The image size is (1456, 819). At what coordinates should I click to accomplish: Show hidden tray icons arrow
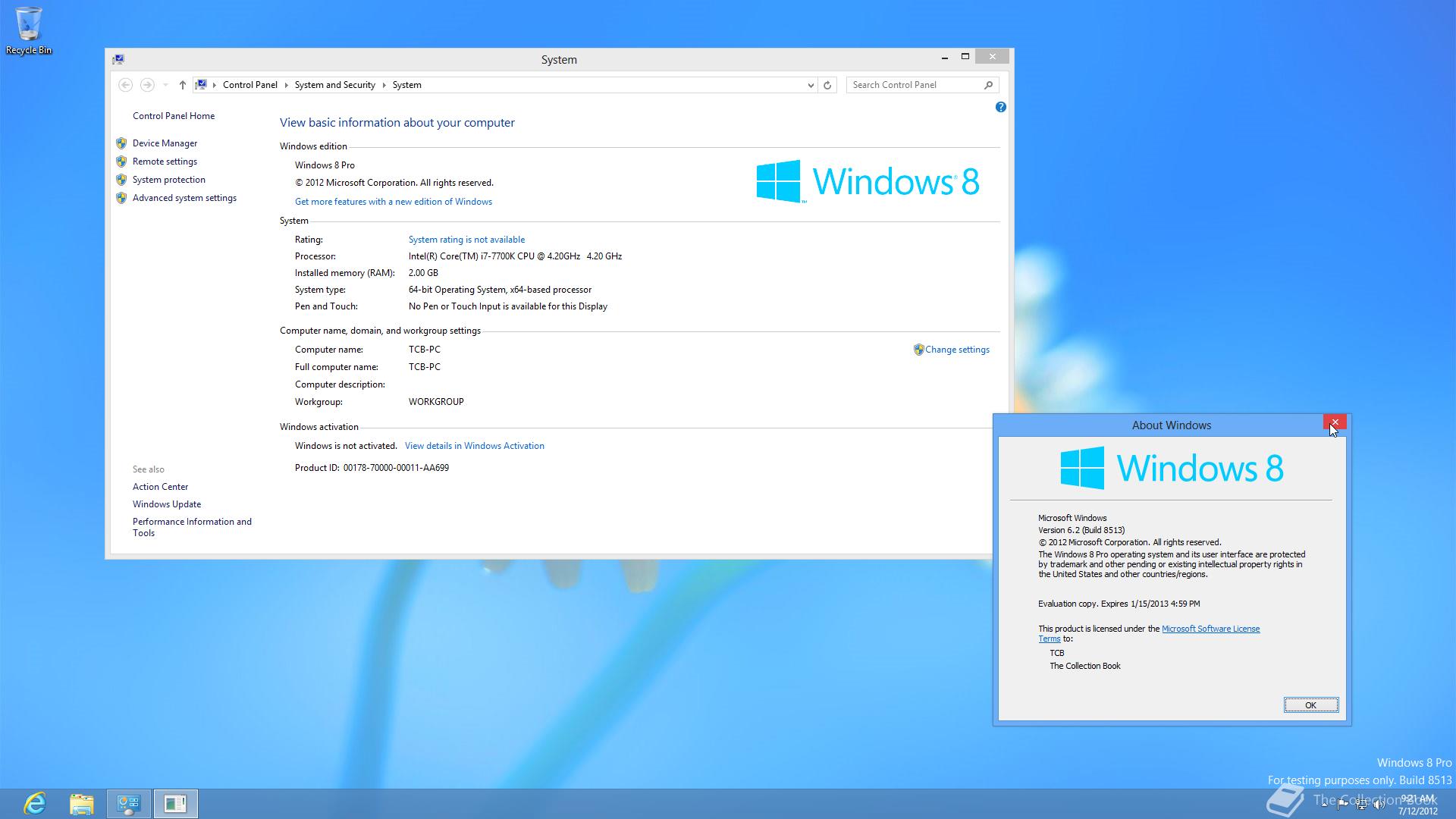(1324, 804)
